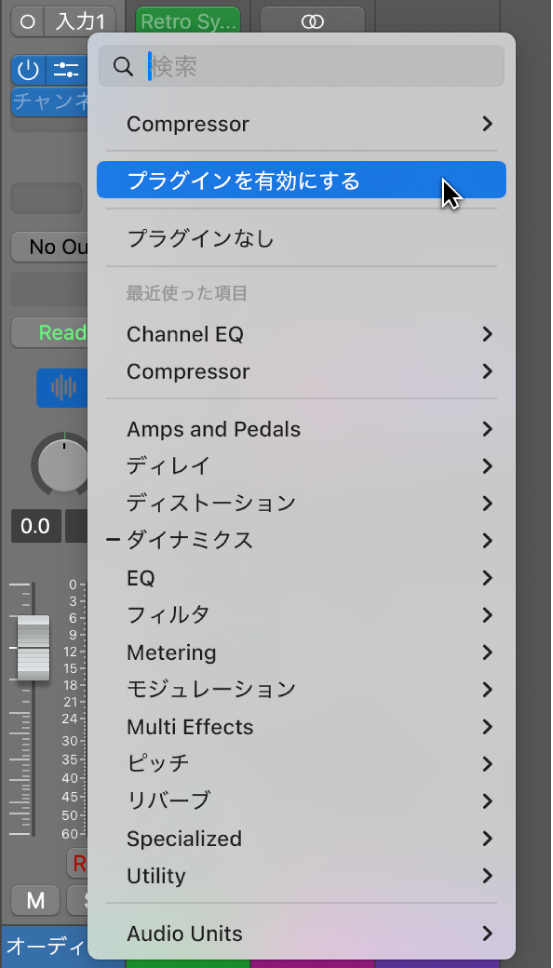Toggle the M mute button
The height and width of the screenshot is (968, 553).
[x=36, y=901]
